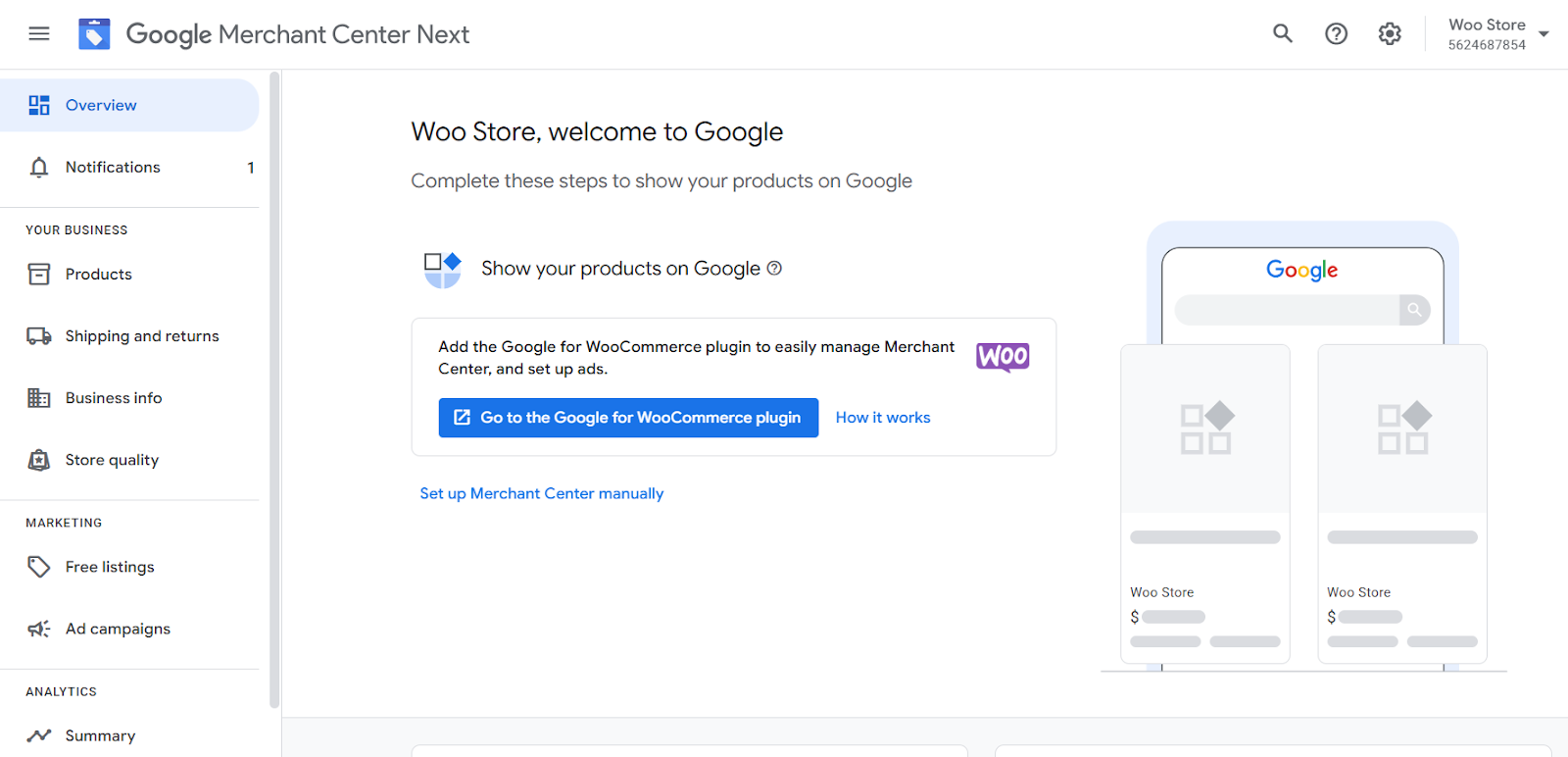Open Notifications in the sidebar
This screenshot has width=1568, height=757.
pos(129,168)
